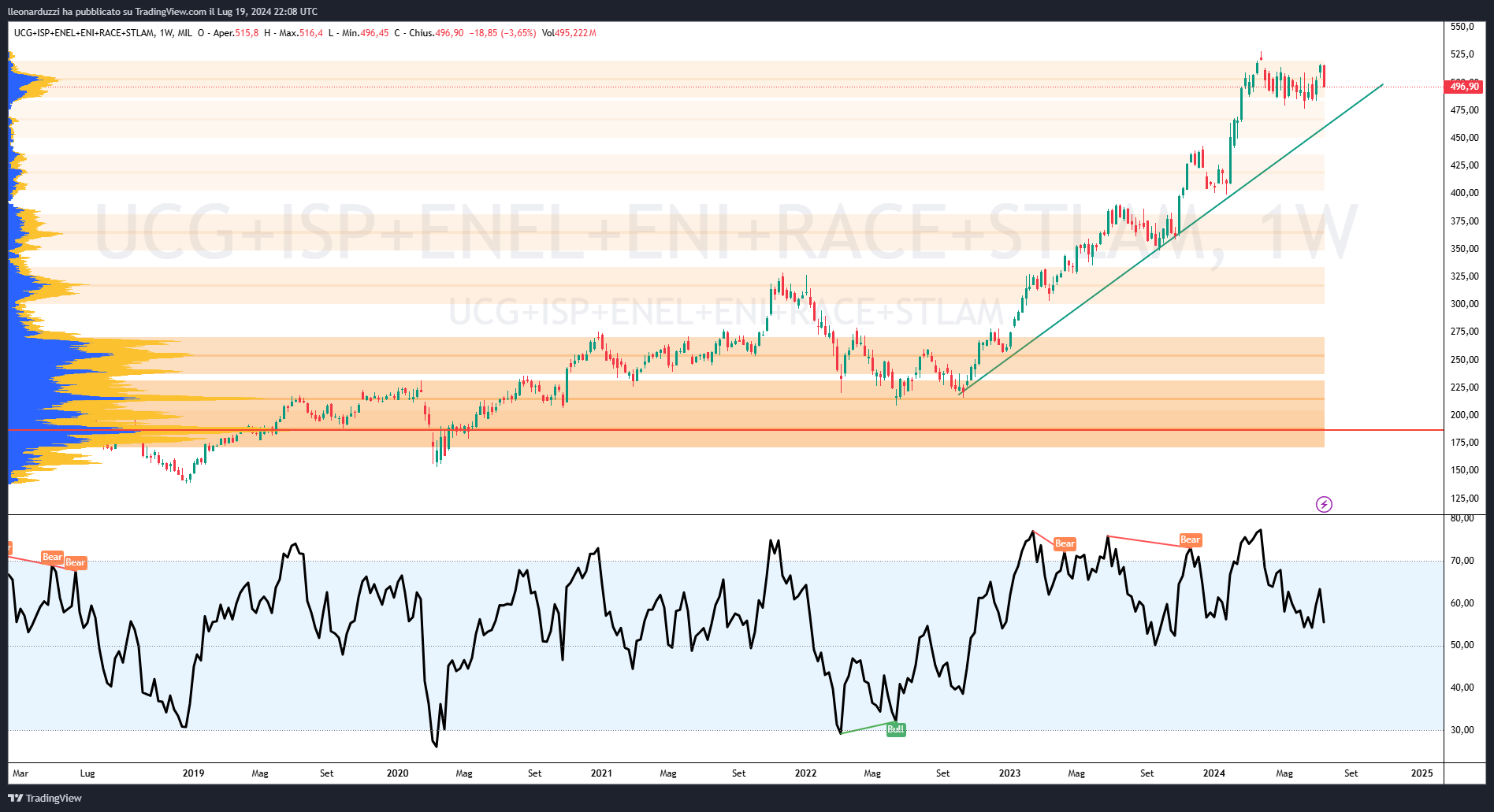Screen dimensions: 1494x812
Task: Click the 2020 label on the time axis
Action: (x=397, y=773)
